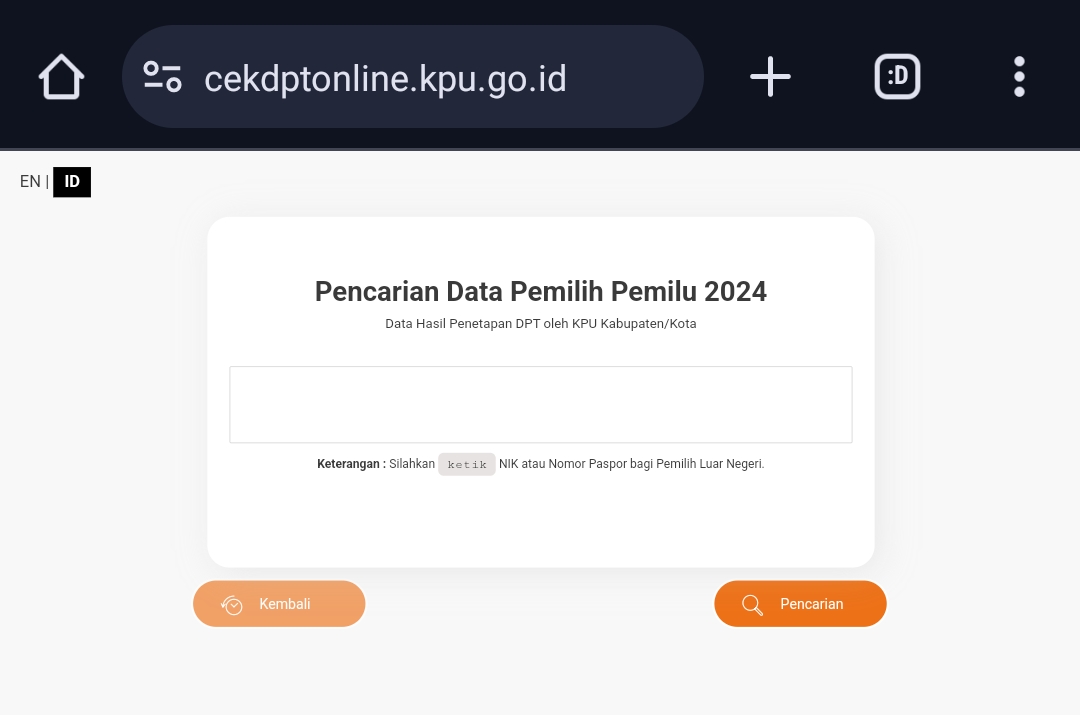1080x715 pixels.
Task: Tap the plus icon to open a new tab
Action: pos(769,75)
